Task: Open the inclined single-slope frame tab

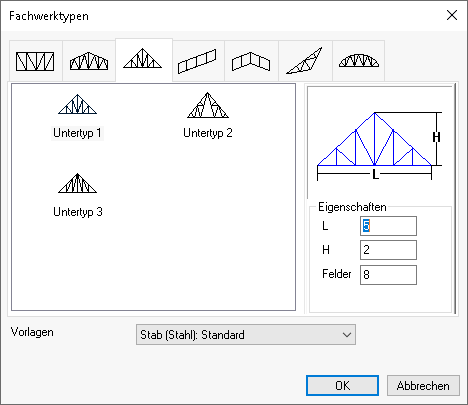Action: click(198, 61)
